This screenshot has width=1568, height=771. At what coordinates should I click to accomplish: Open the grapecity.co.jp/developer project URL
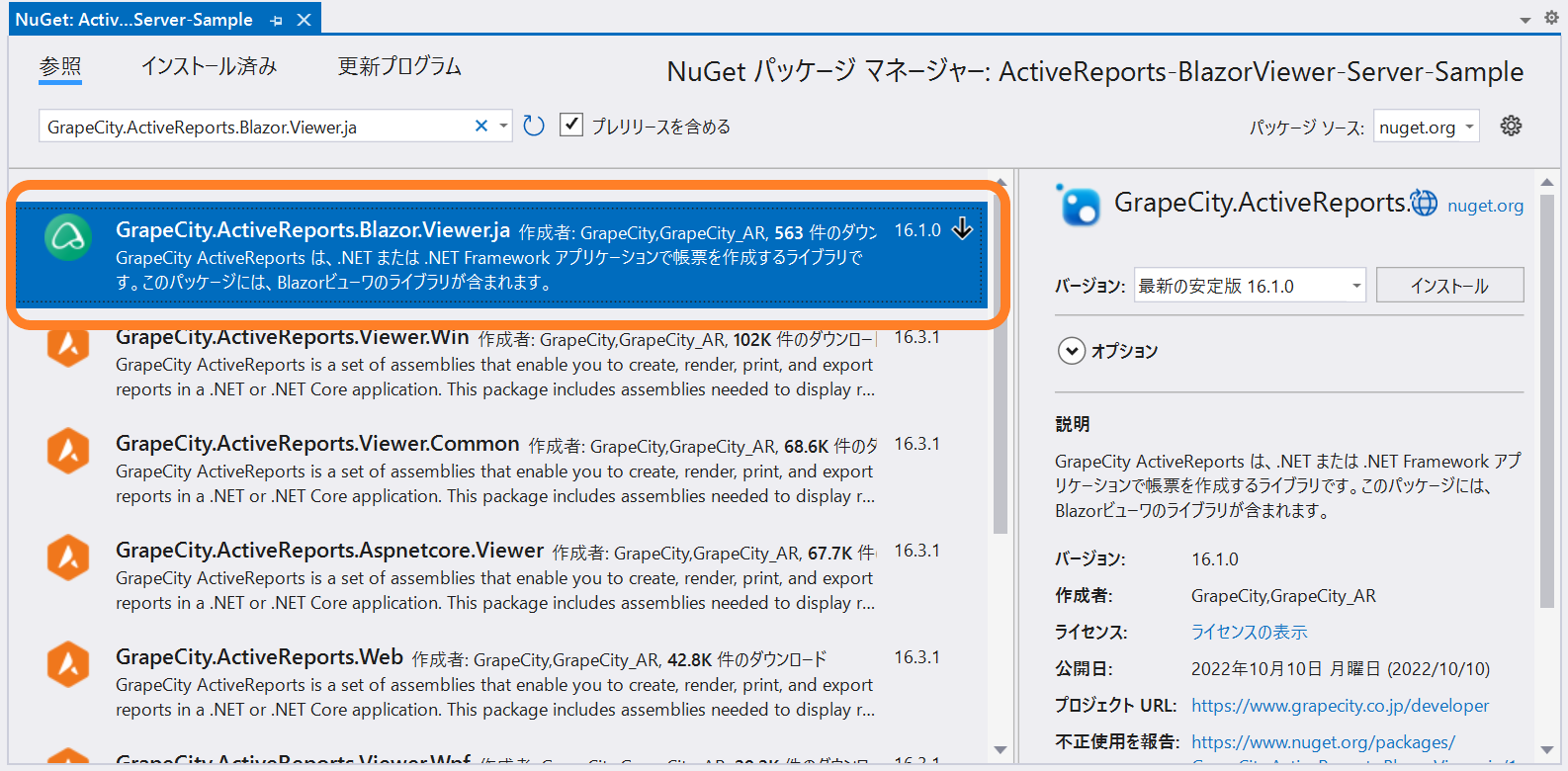click(1340, 706)
